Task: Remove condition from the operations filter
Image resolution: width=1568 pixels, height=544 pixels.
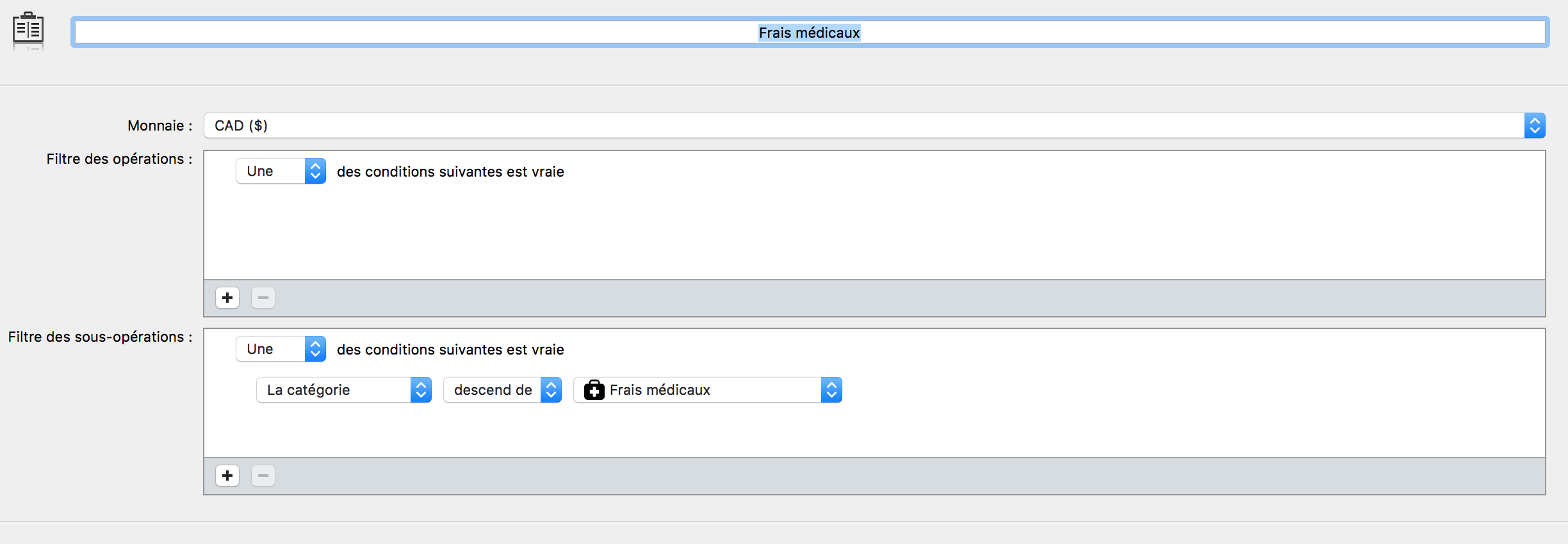Action: click(x=263, y=298)
